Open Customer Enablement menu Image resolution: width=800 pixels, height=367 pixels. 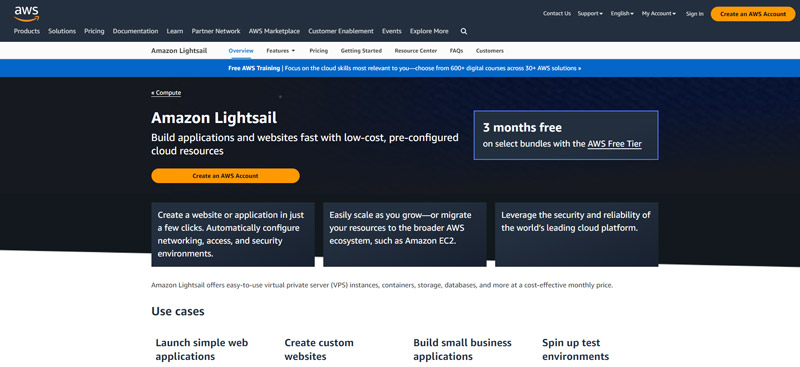[341, 31]
